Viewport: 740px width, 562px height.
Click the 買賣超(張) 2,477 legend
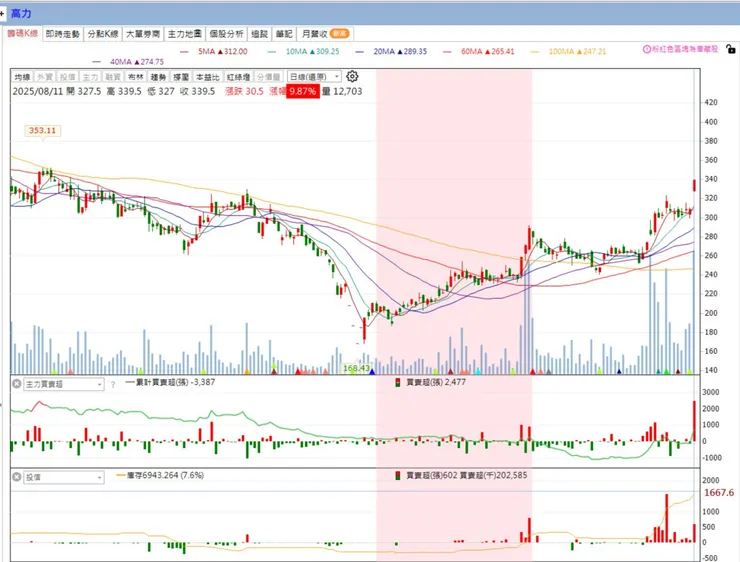tap(430, 382)
